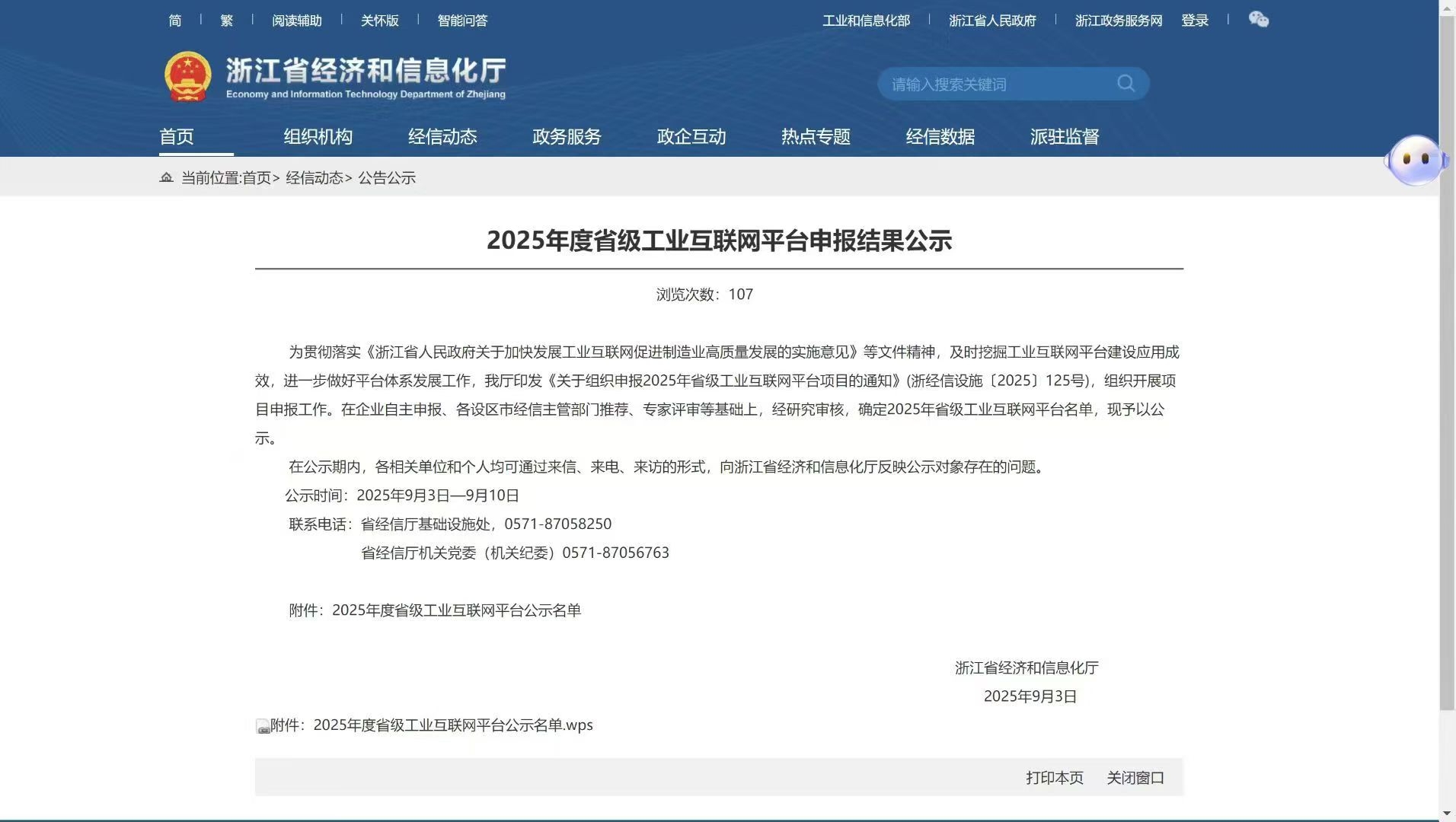Click phone number 0571-87056763

pos(616,553)
